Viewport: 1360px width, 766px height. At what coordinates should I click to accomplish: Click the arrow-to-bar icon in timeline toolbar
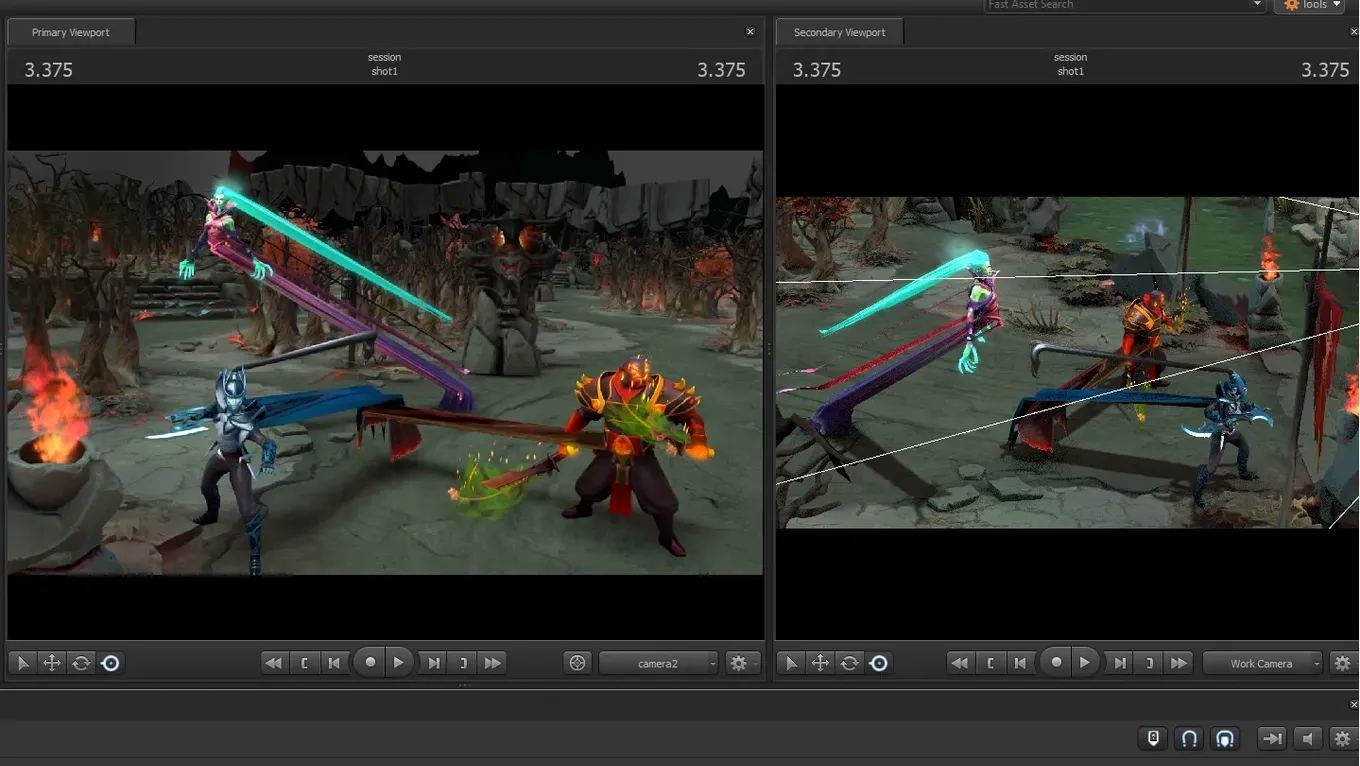pos(1272,739)
